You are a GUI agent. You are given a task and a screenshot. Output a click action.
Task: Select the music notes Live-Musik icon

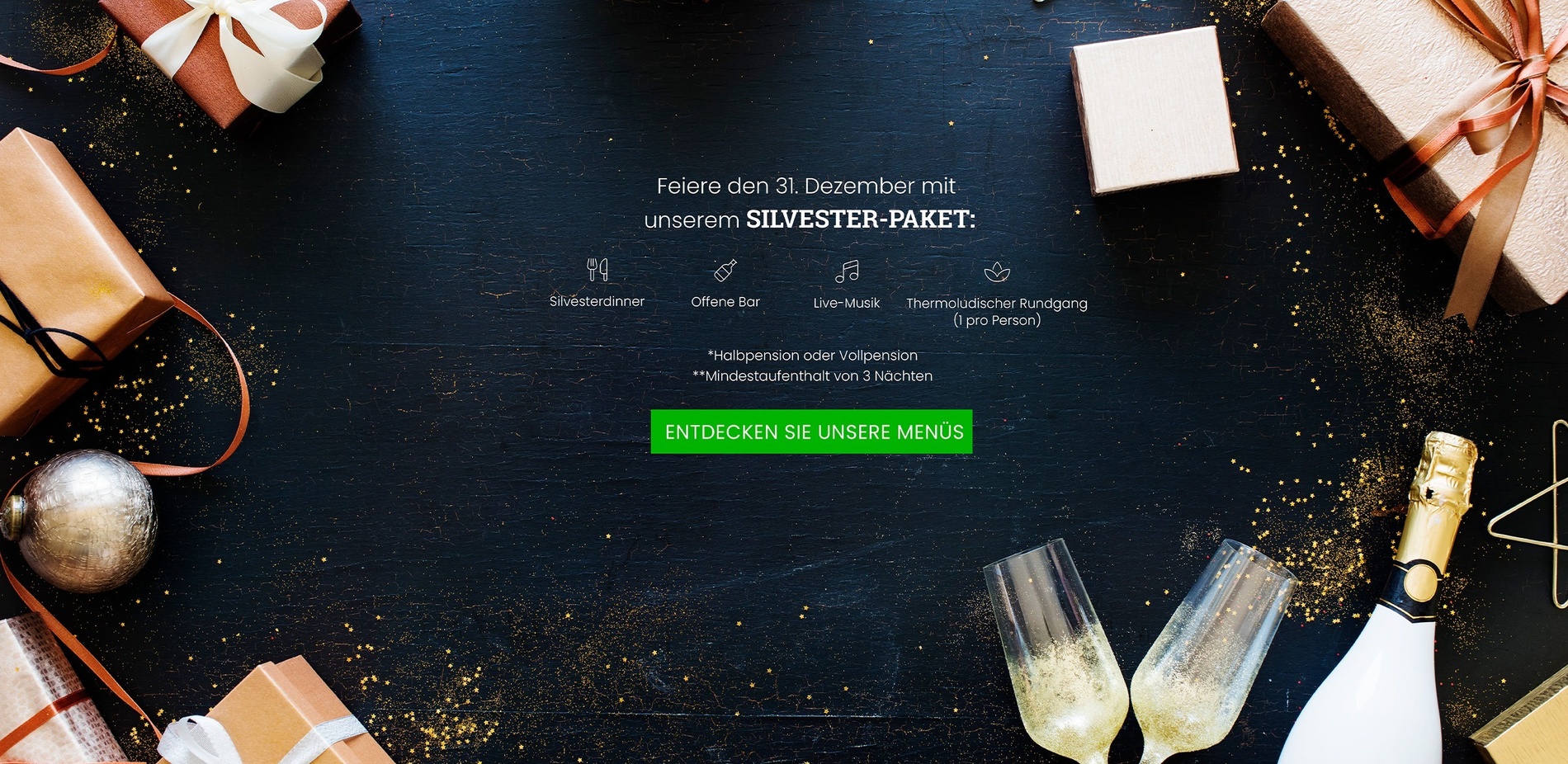pos(847,271)
